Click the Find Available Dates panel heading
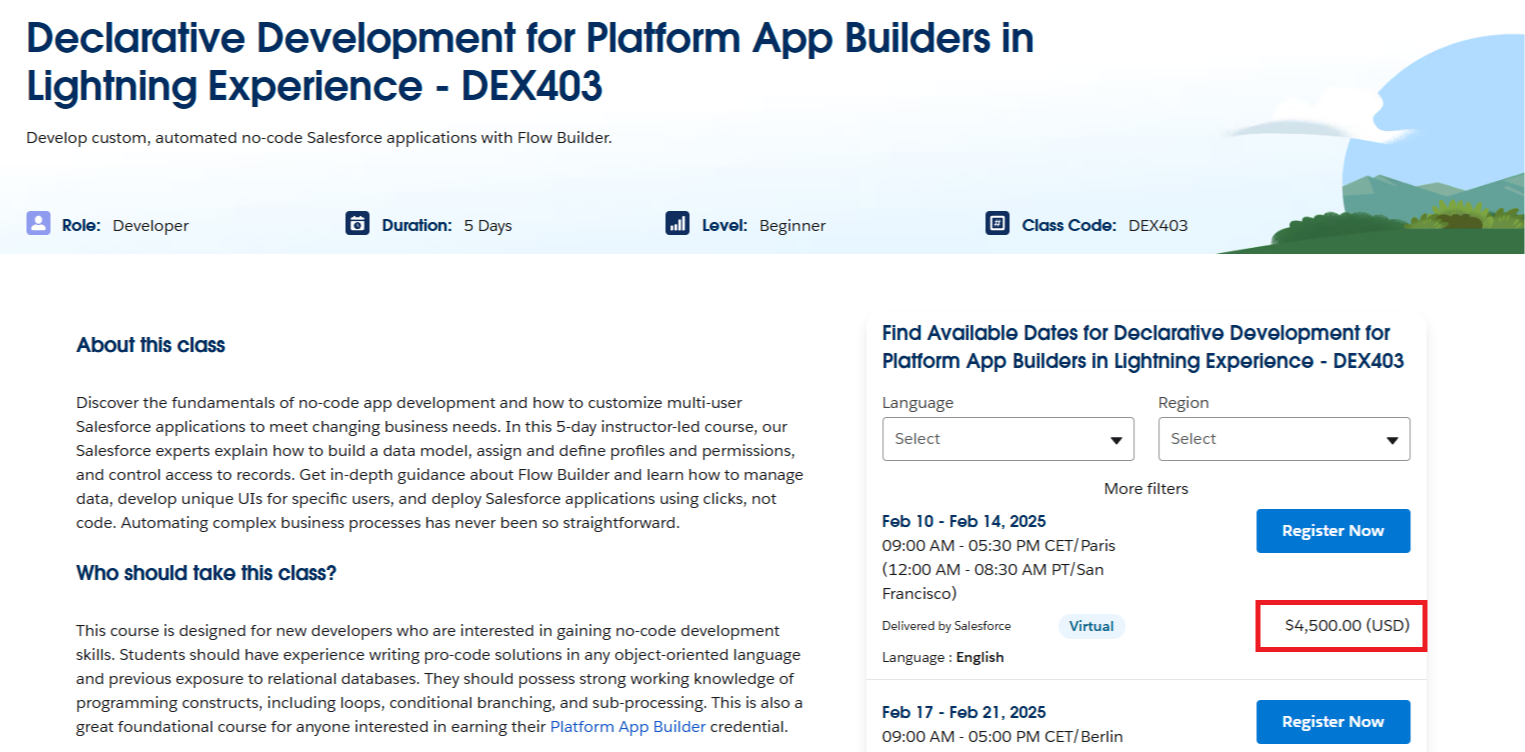Image resolution: width=1525 pixels, height=752 pixels. pyautogui.click(x=1143, y=347)
